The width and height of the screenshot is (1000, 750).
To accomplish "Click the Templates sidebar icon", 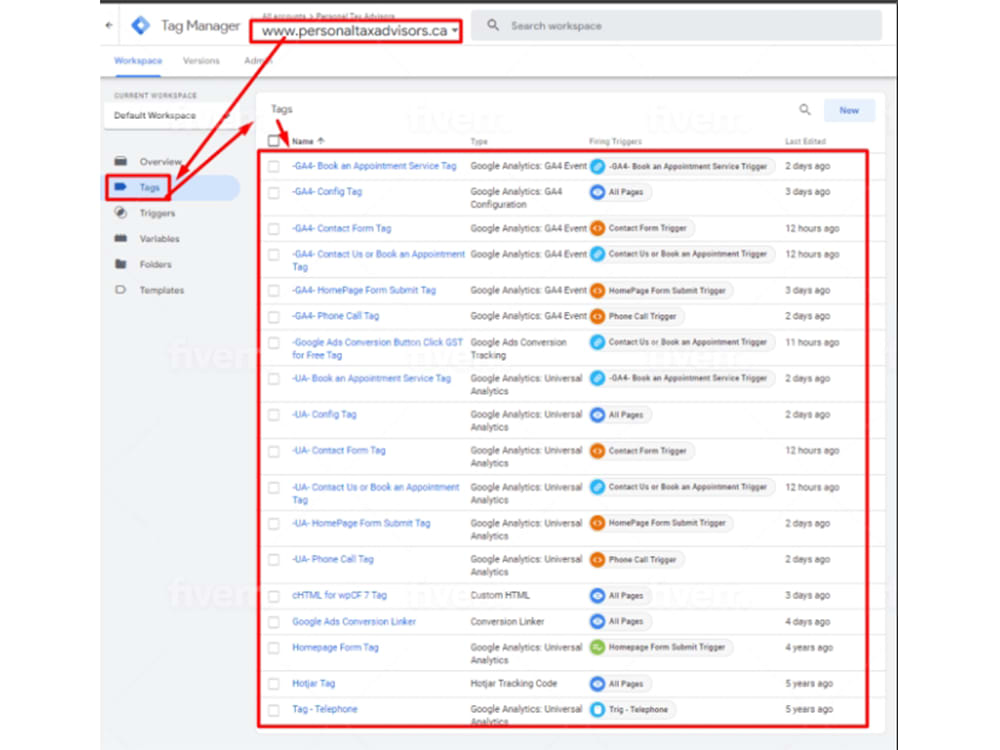I will pos(121,290).
